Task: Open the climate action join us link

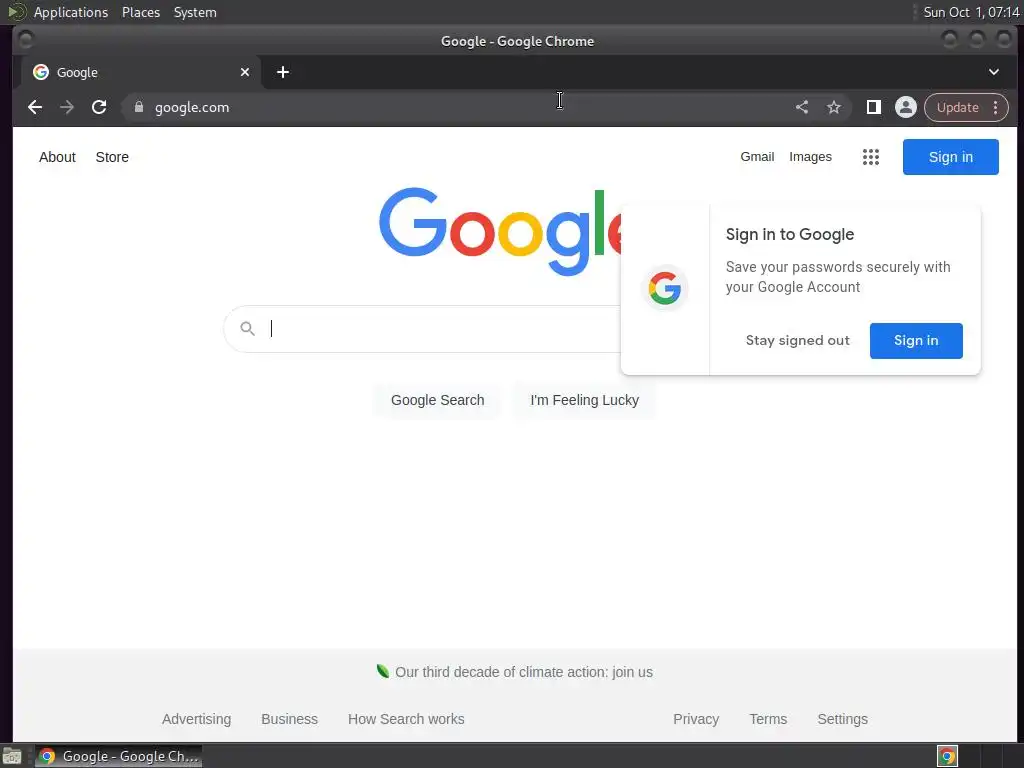Action: [x=524, y=672]
